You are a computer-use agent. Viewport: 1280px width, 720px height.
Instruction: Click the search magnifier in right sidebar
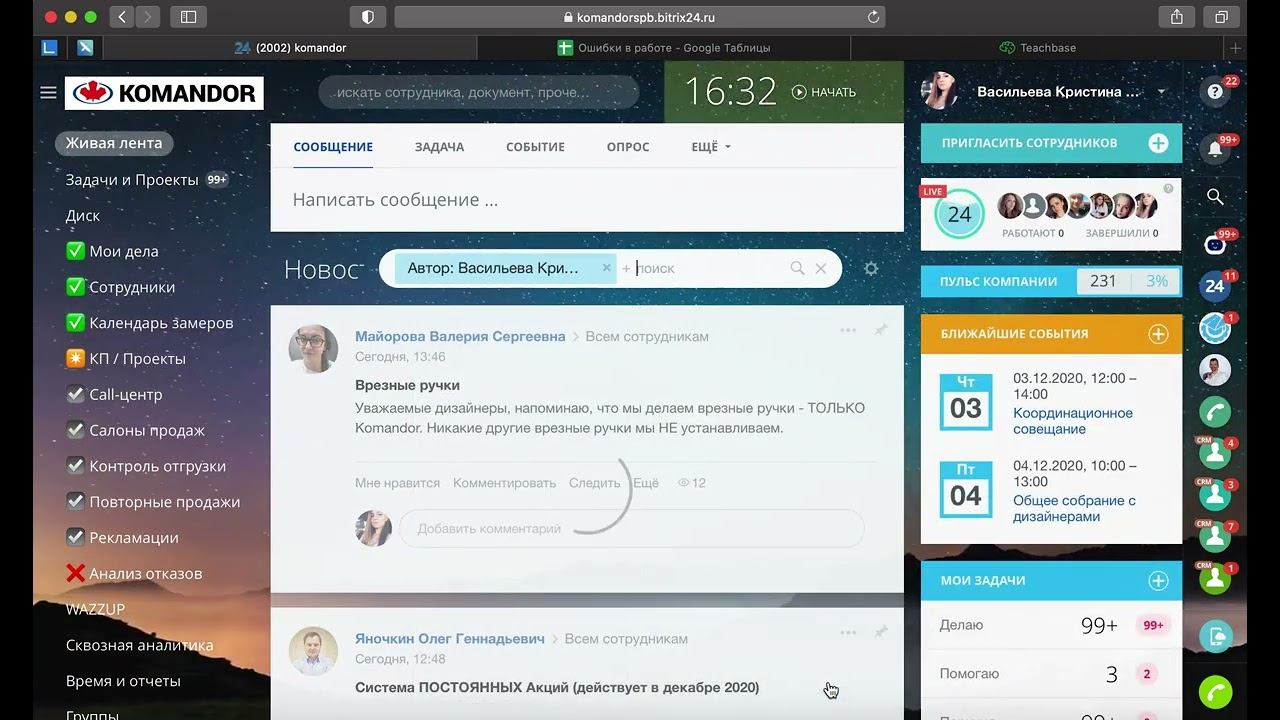coord(1215,197)
